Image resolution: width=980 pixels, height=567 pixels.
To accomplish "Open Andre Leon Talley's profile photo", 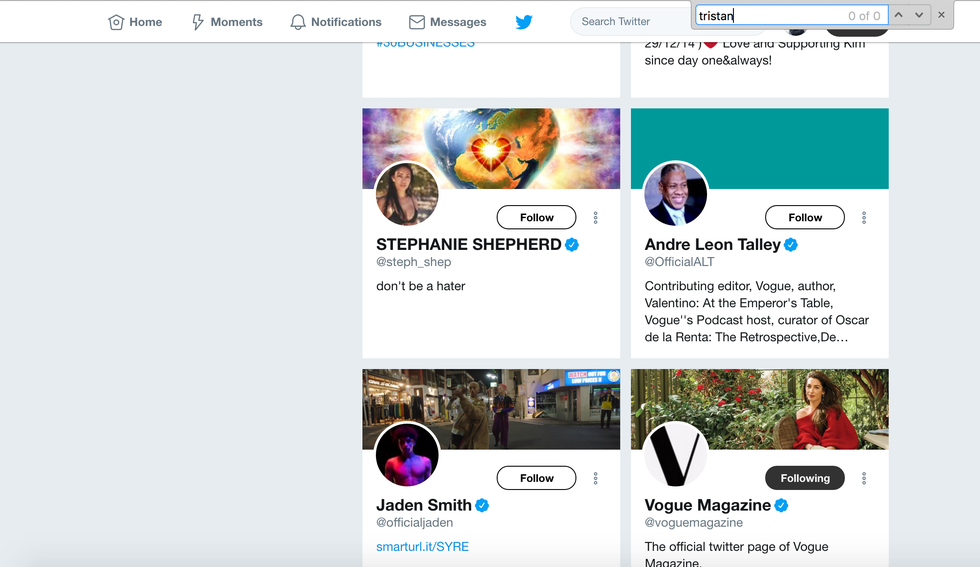I will tap(676, 194).
